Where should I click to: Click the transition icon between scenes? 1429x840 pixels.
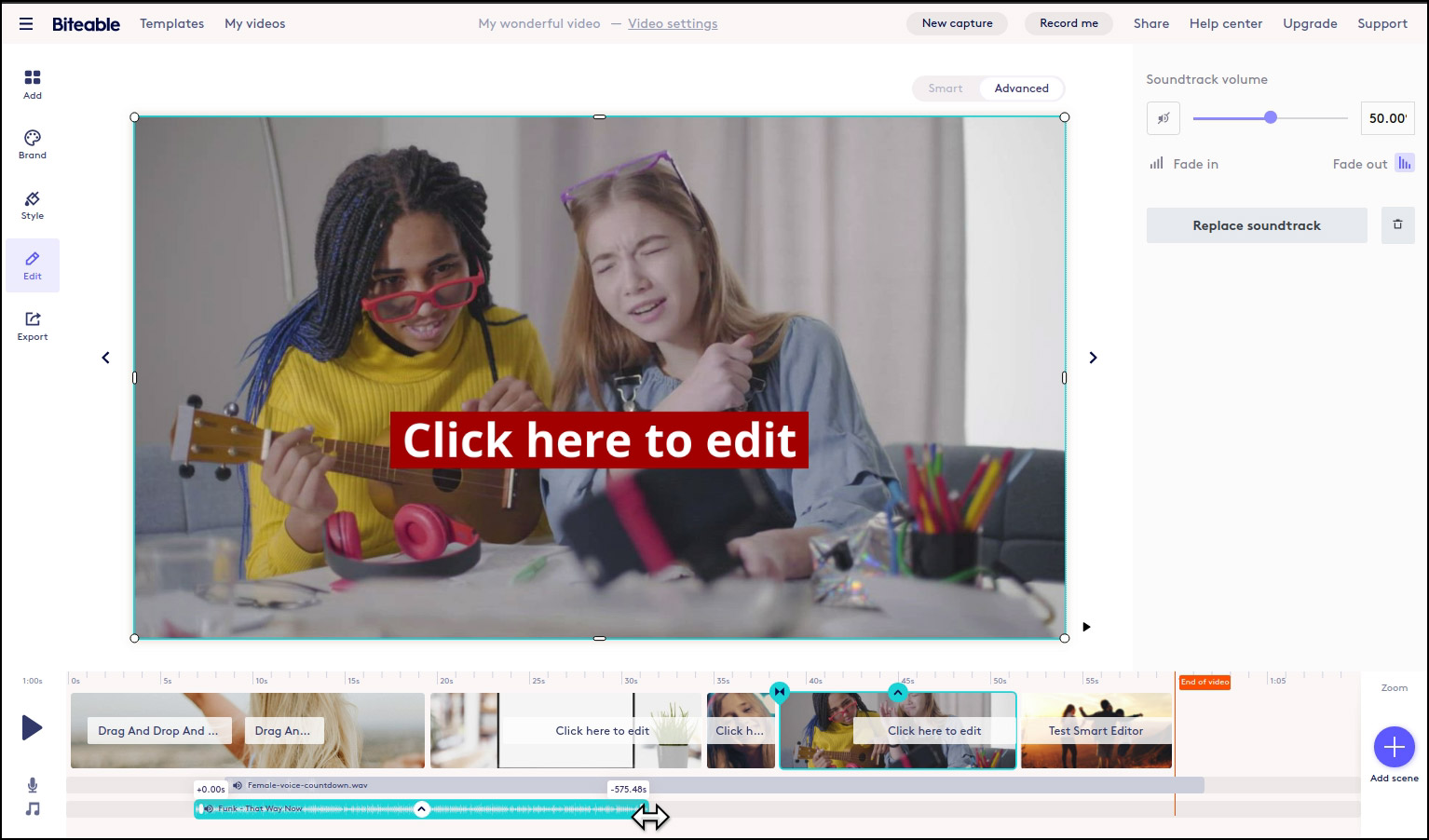click(780, 692)
